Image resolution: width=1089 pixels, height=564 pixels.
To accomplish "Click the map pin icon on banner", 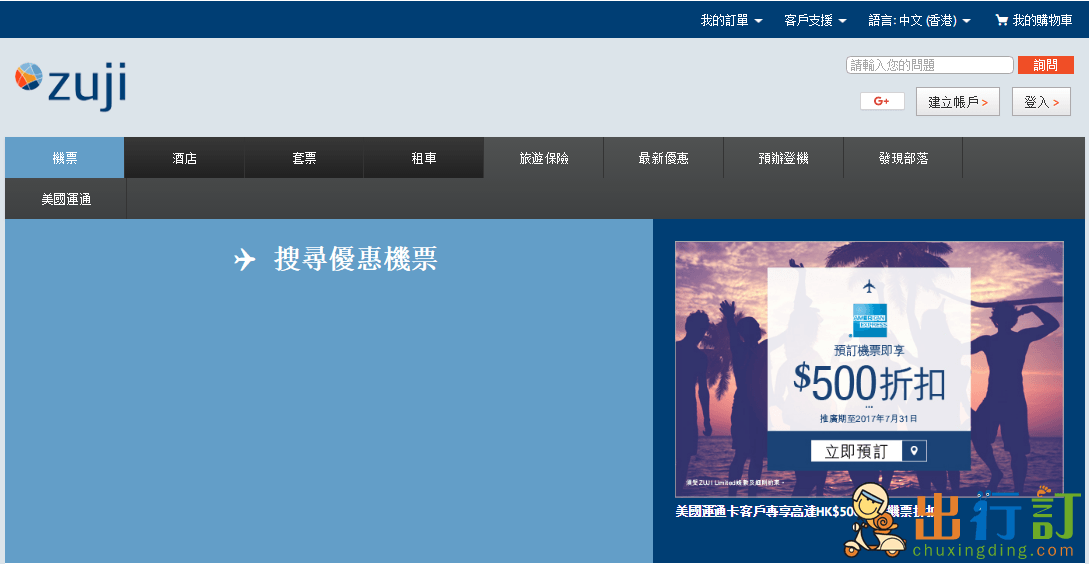I will [x=914, y=451].
